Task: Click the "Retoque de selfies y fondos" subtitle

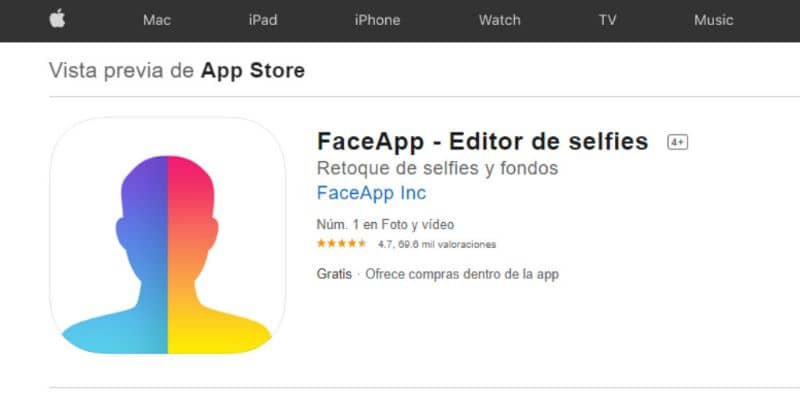Action: coord(437,168)
